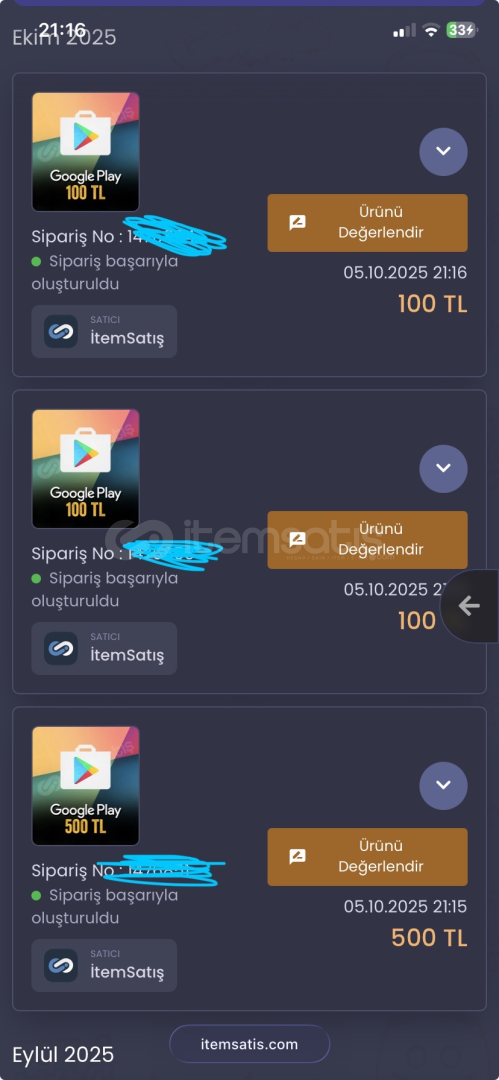
Task: Tap the battery indicator in status bar
Action: coord(461,30)
